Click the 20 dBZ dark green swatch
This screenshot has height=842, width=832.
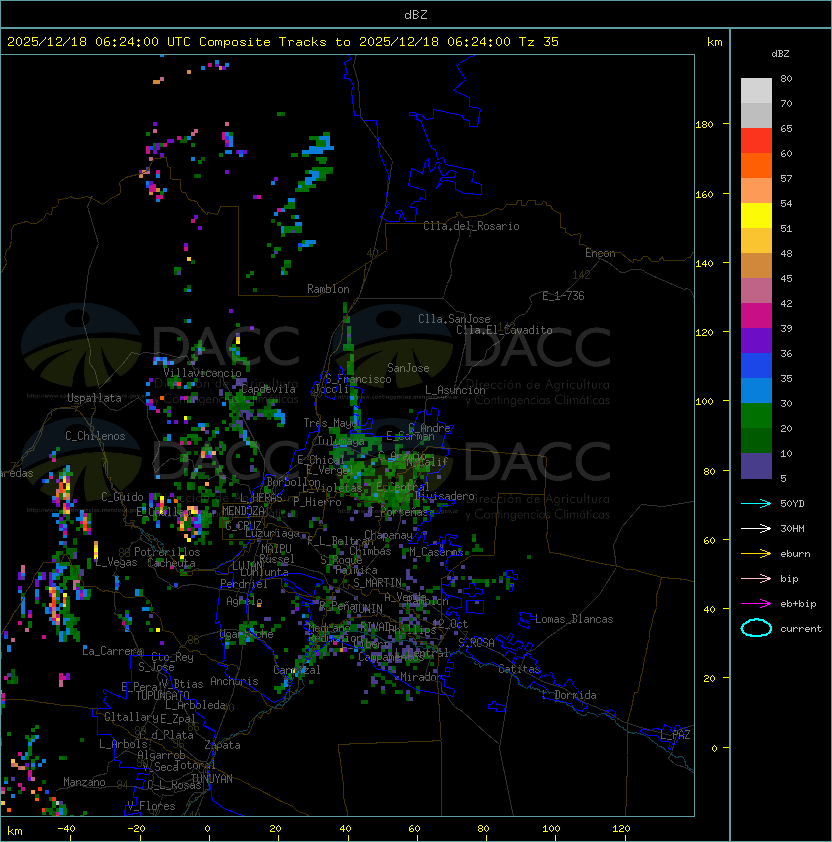pos(756,440)
